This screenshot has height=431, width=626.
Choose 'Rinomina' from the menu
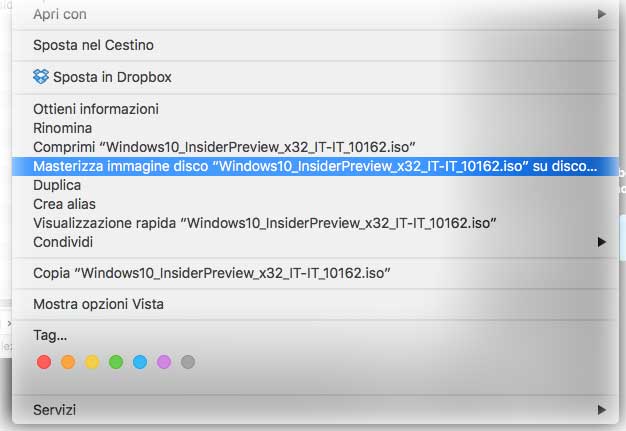tap(315, 128)
